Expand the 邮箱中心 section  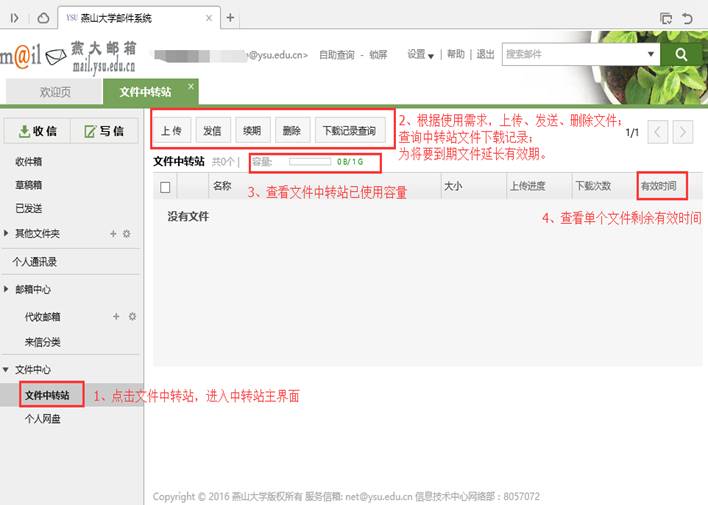pos(7,289)
